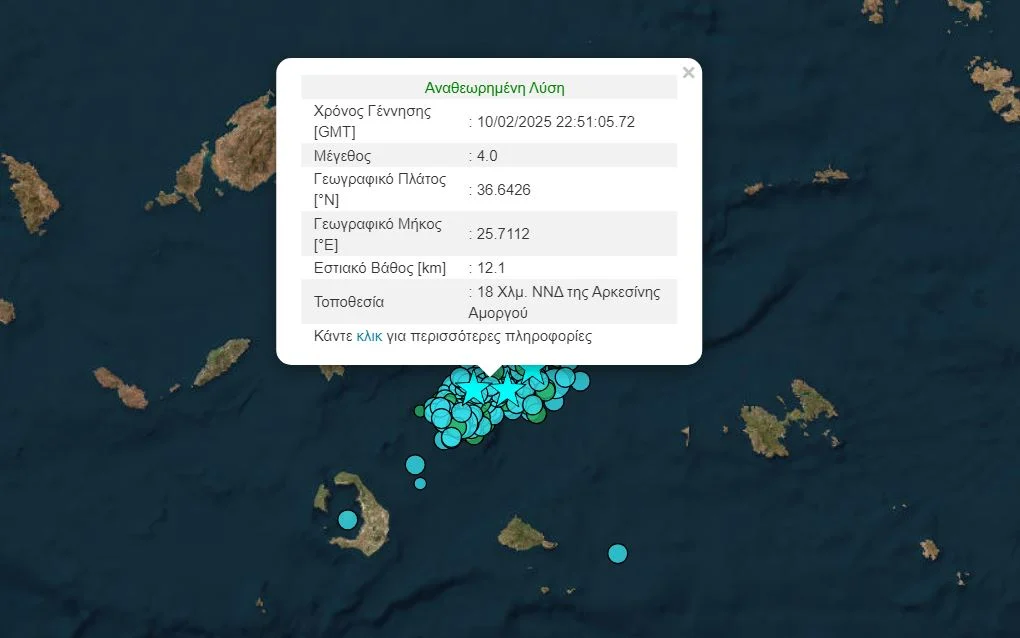1020x638 pixels.
Task: Click the magnitude value 4.0
Action: coord(487,155)
